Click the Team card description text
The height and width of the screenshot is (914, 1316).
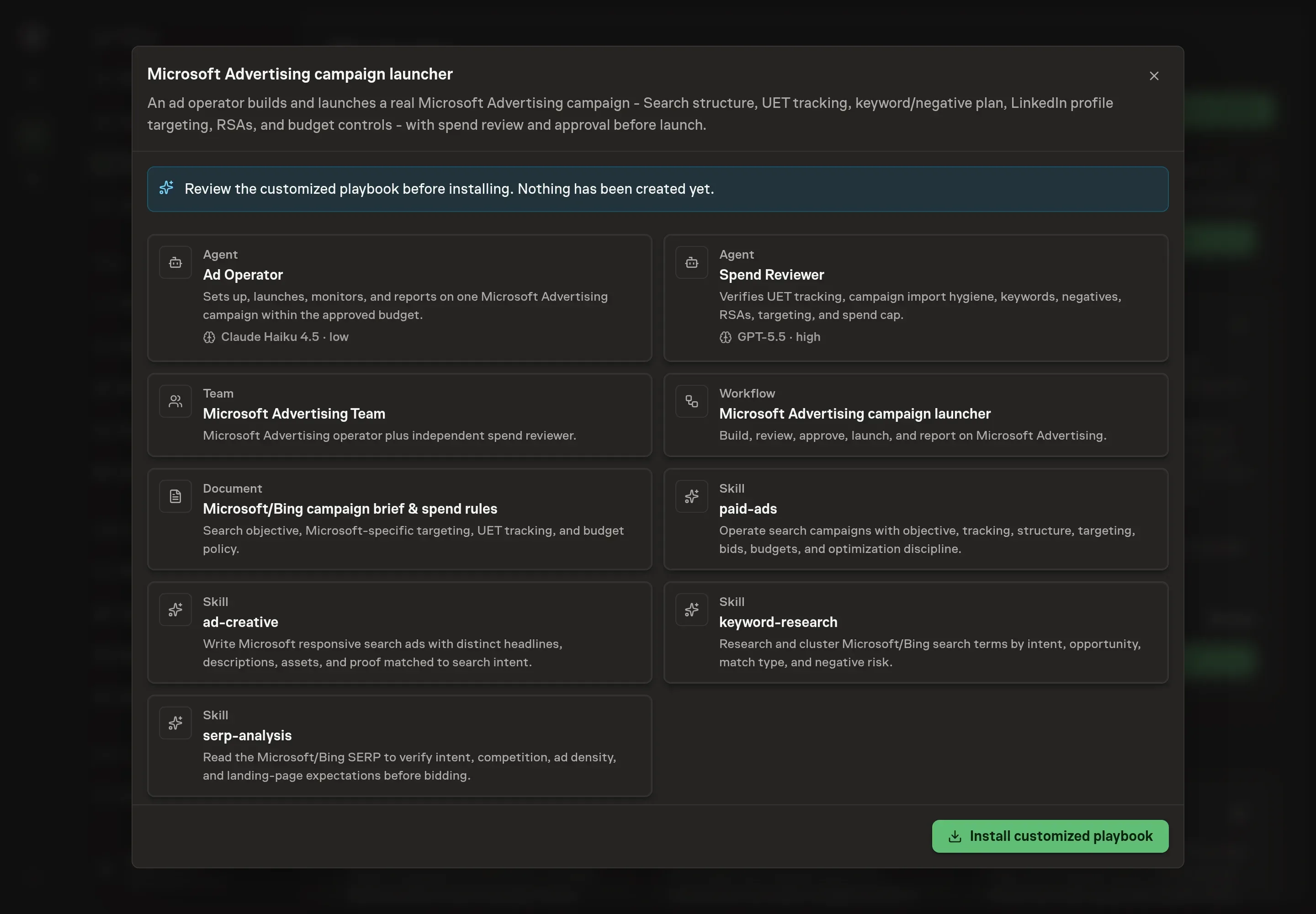click(x=389, y=435)
